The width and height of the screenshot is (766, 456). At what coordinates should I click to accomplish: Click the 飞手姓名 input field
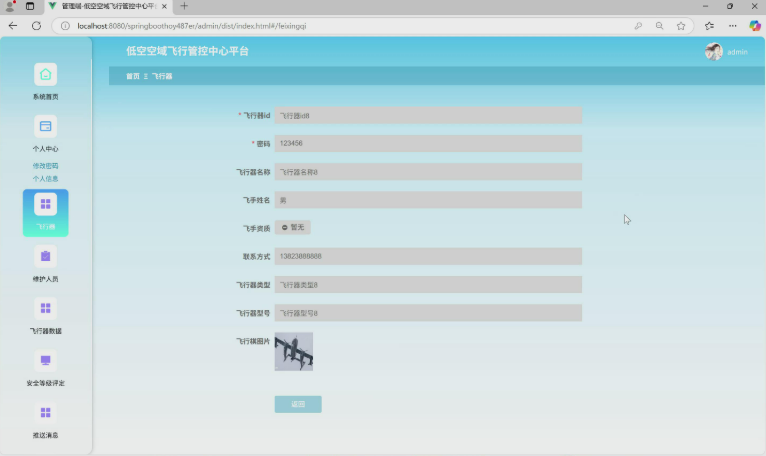point(428,200)
